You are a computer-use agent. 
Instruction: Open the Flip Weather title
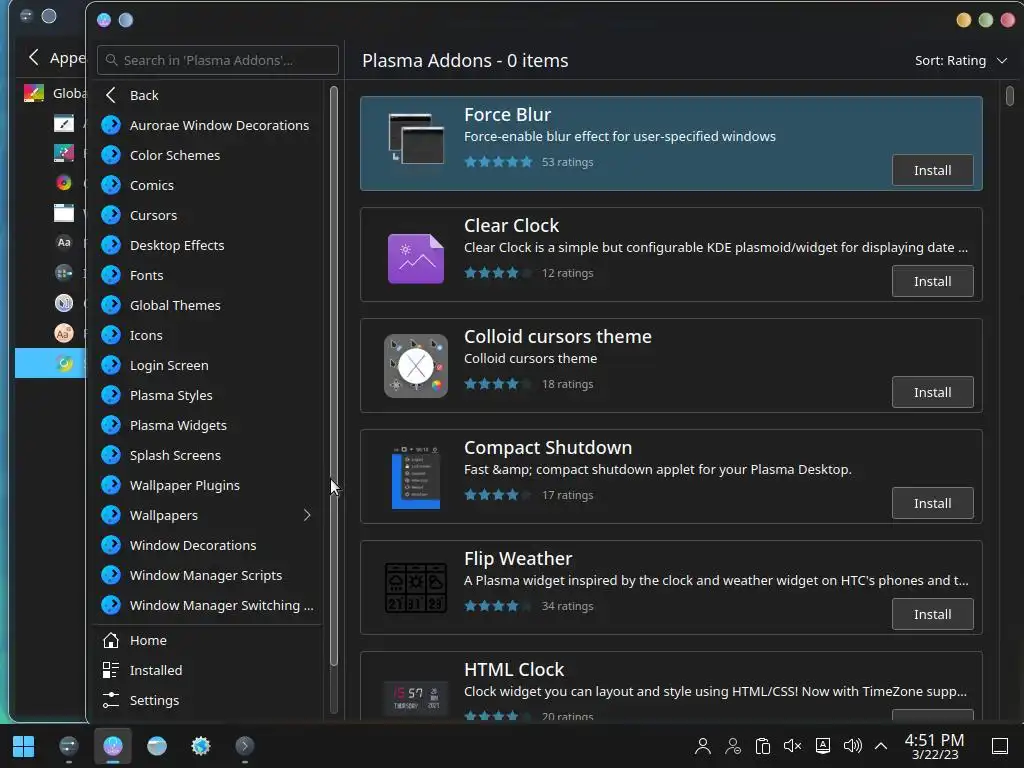click(518, 559)
